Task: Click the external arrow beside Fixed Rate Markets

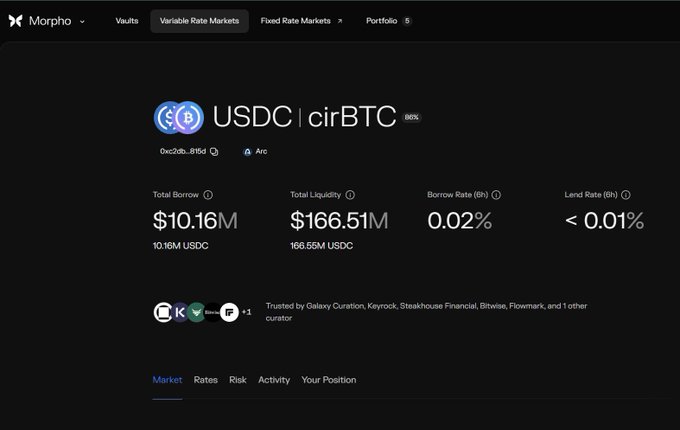Action: 340,21
